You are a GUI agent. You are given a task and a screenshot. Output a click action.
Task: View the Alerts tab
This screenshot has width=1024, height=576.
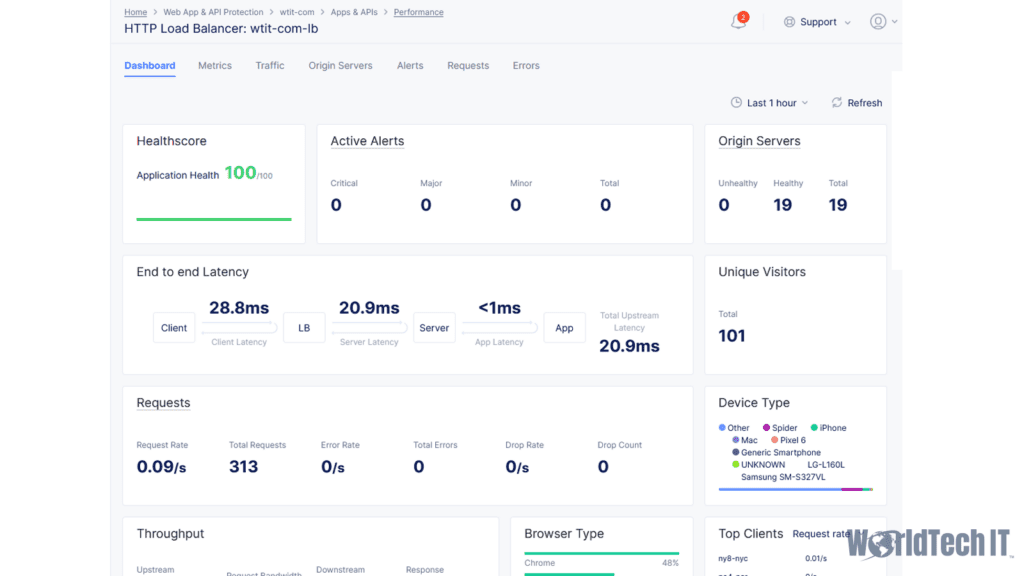point(410,65)
